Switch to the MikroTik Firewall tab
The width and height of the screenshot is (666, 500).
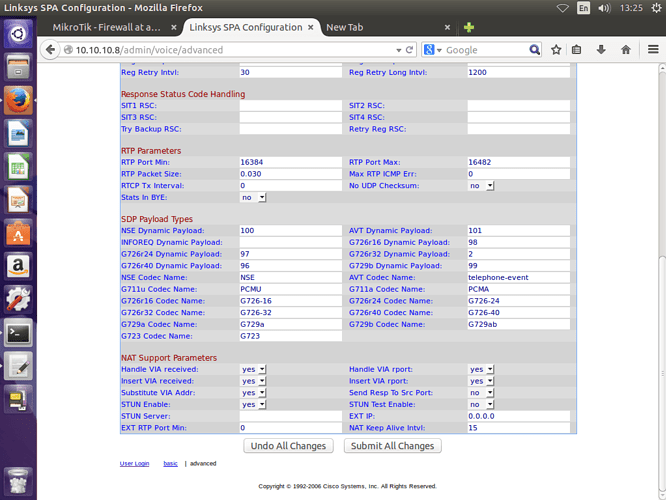[x=106, y=27]
